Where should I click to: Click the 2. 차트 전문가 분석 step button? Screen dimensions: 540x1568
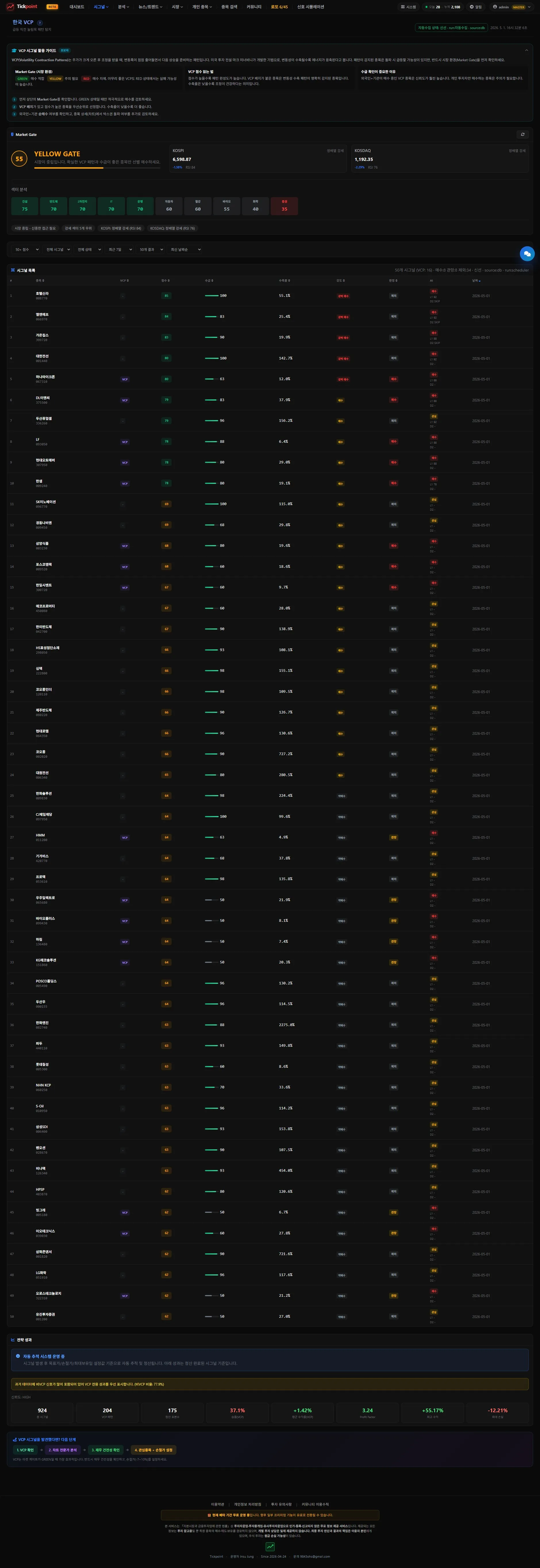click(63, 1449)
